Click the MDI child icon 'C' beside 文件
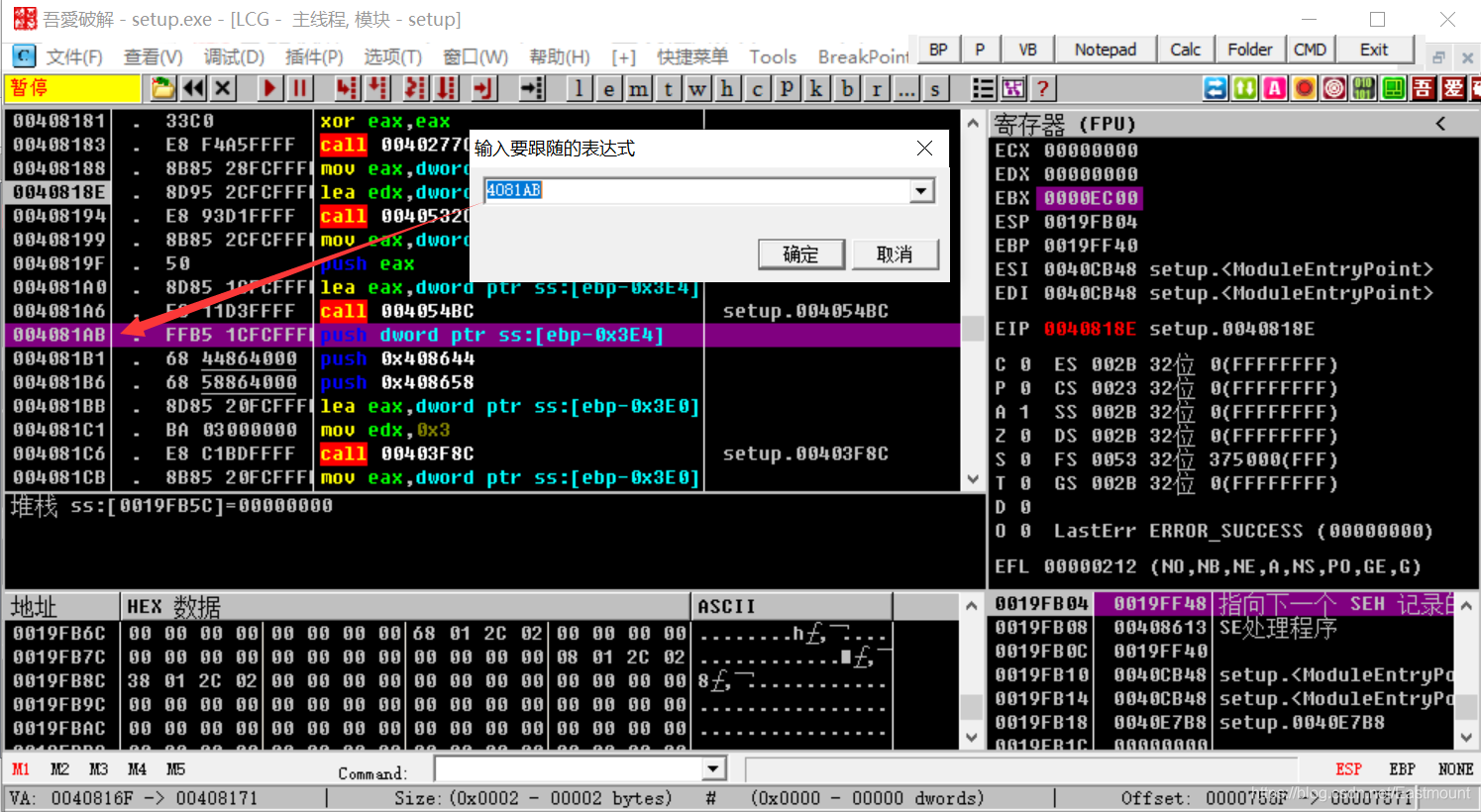 (23, 56)
